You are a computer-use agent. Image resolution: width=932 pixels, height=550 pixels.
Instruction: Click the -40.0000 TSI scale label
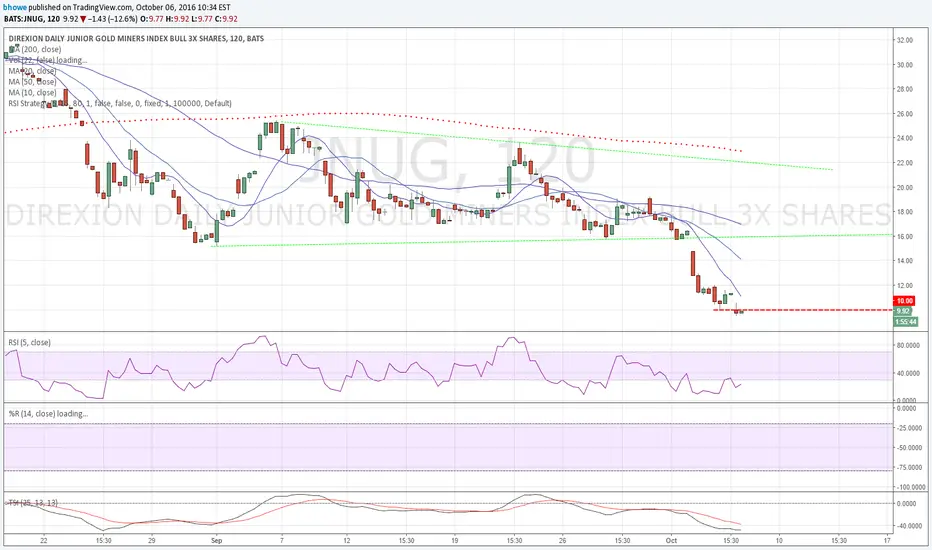[911, 526]
